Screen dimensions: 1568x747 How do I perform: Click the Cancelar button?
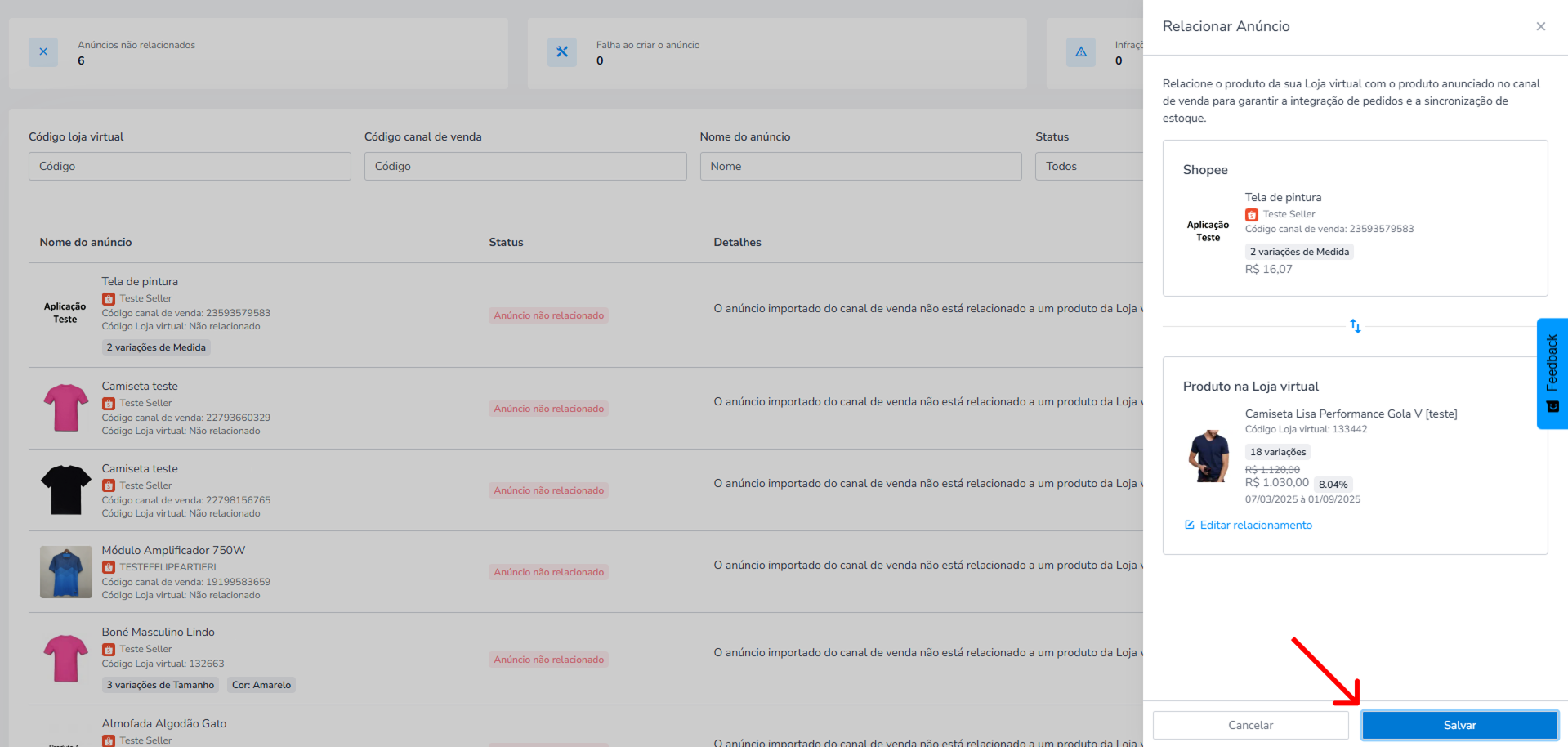click(1250, 725)
